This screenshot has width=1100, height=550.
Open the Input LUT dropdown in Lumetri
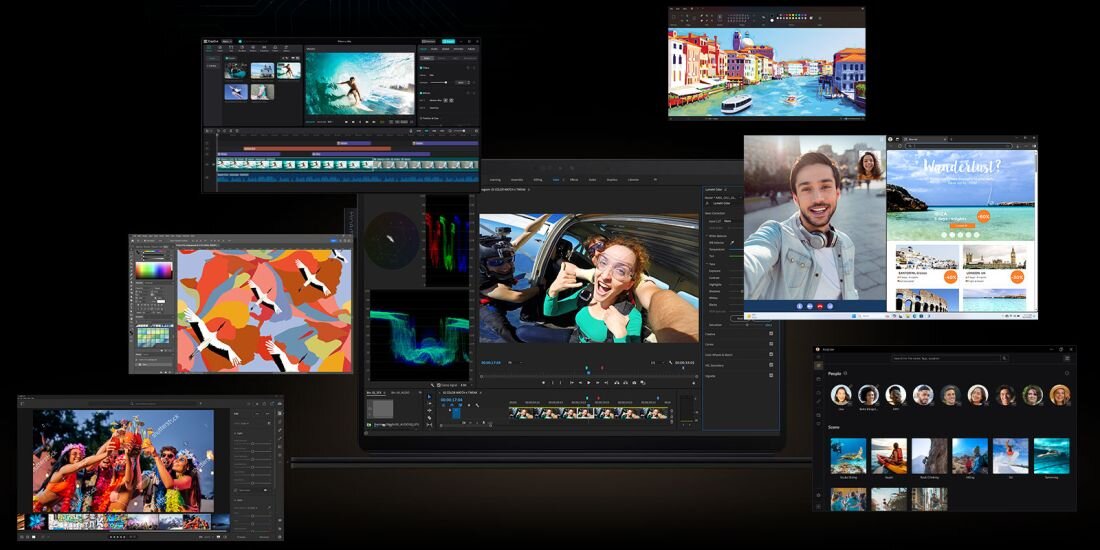tap(733, 221)
